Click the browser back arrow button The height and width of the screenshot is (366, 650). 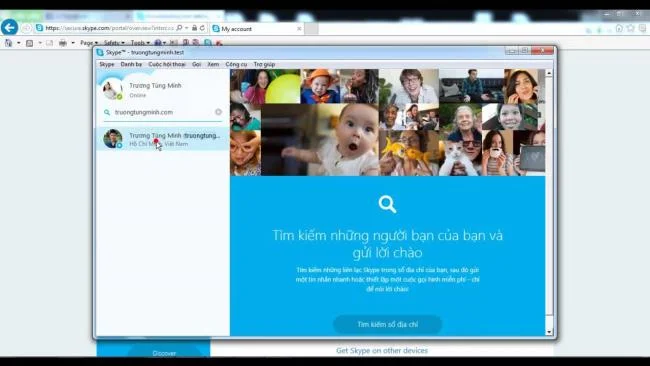coord(10,28)
